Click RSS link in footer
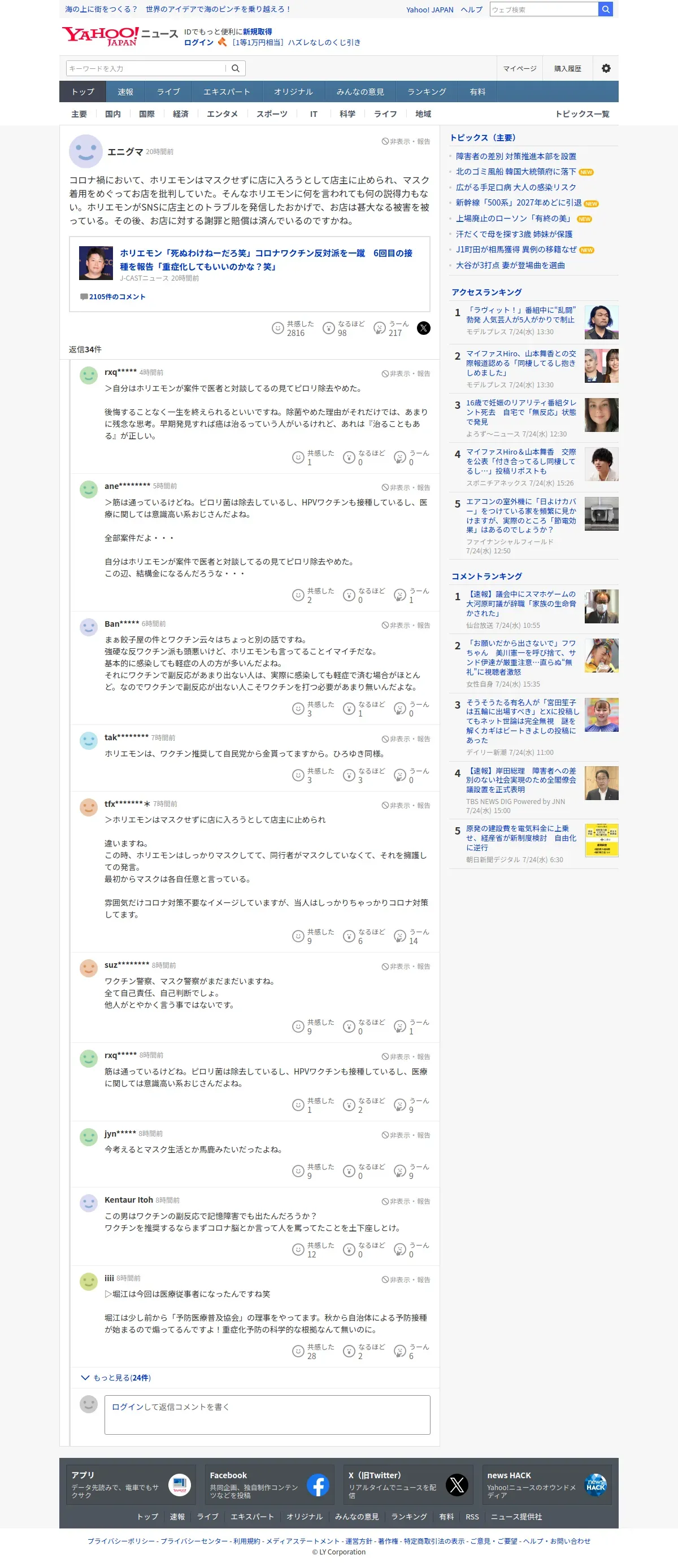 point(472,1516)
